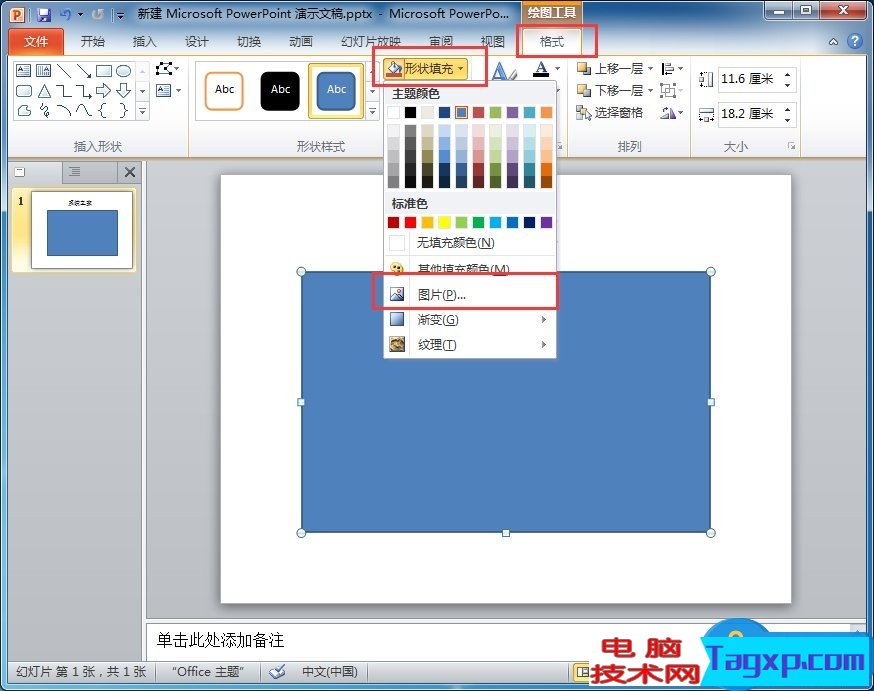Click the Send Backward (下移一层) button
Viewport: 874px width, 691px height.
[x=612, y=91]
